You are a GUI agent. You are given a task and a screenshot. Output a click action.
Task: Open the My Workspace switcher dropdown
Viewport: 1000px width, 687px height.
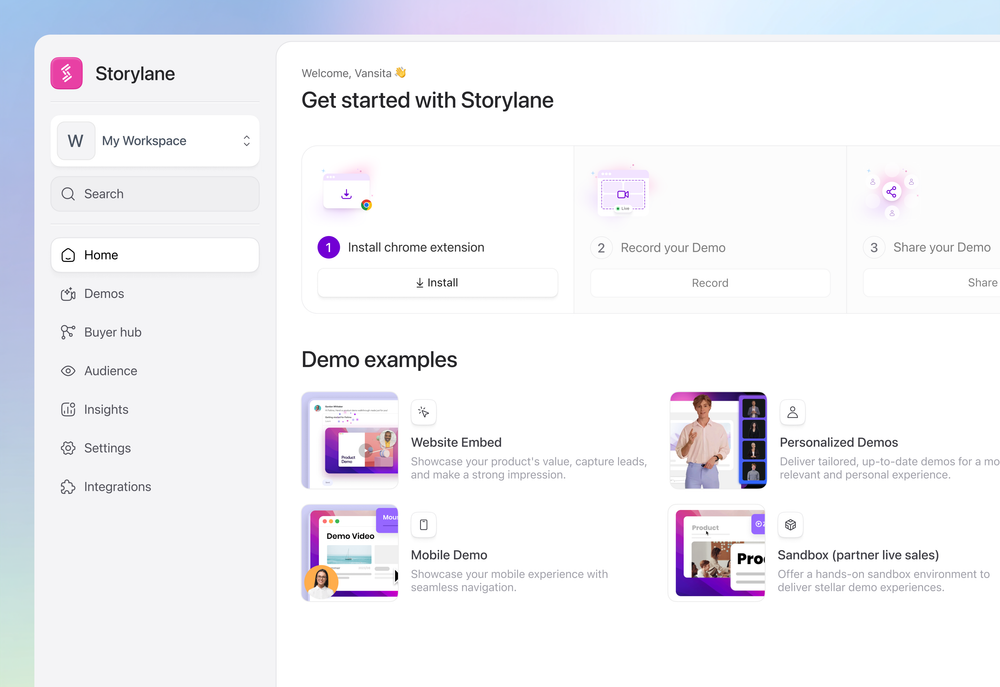[155, 141]
